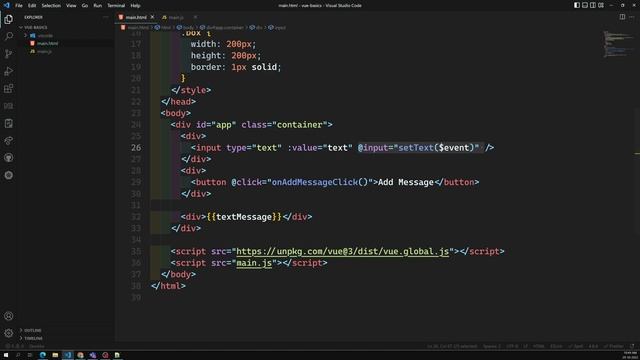Click VS Code logo in title bar
Screen dimensions: 640x360
click(6, 5)
